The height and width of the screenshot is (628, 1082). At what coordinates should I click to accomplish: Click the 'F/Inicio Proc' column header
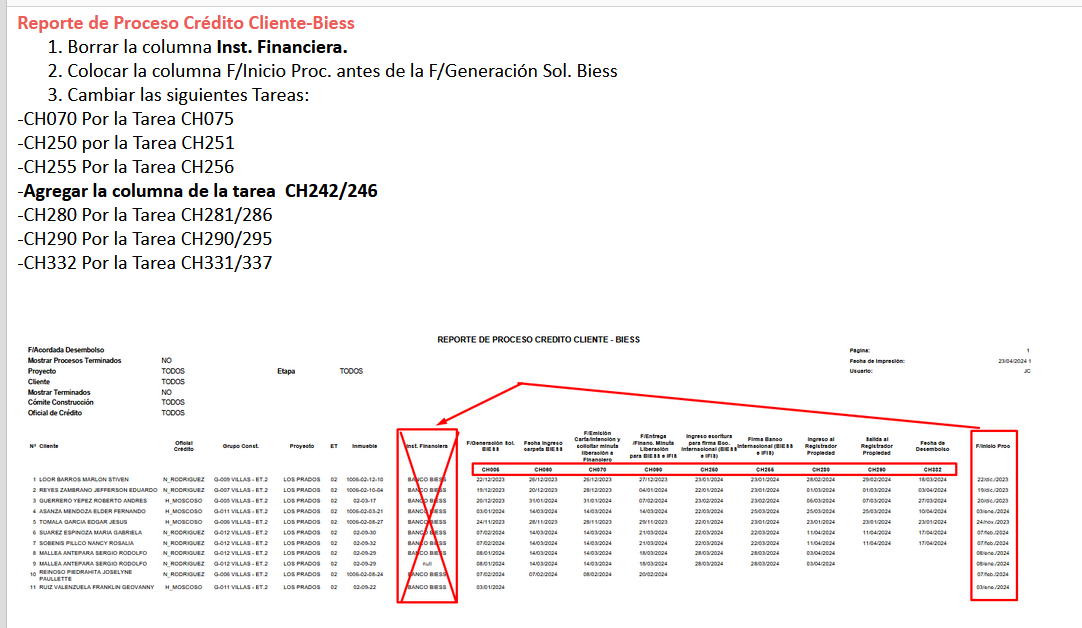click(993, 446)
